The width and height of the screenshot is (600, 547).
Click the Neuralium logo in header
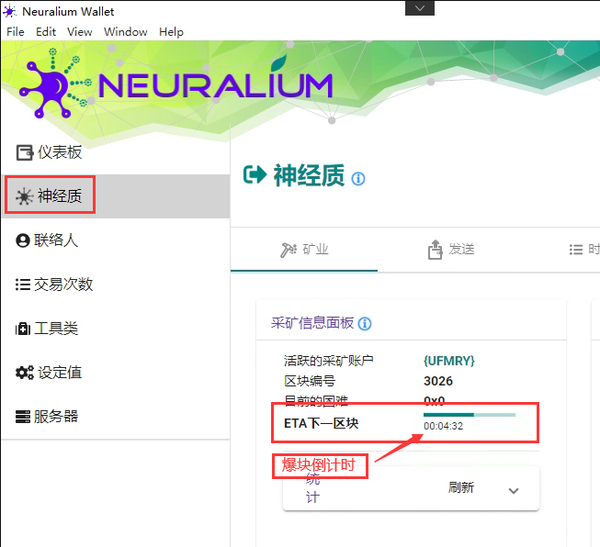175,85
